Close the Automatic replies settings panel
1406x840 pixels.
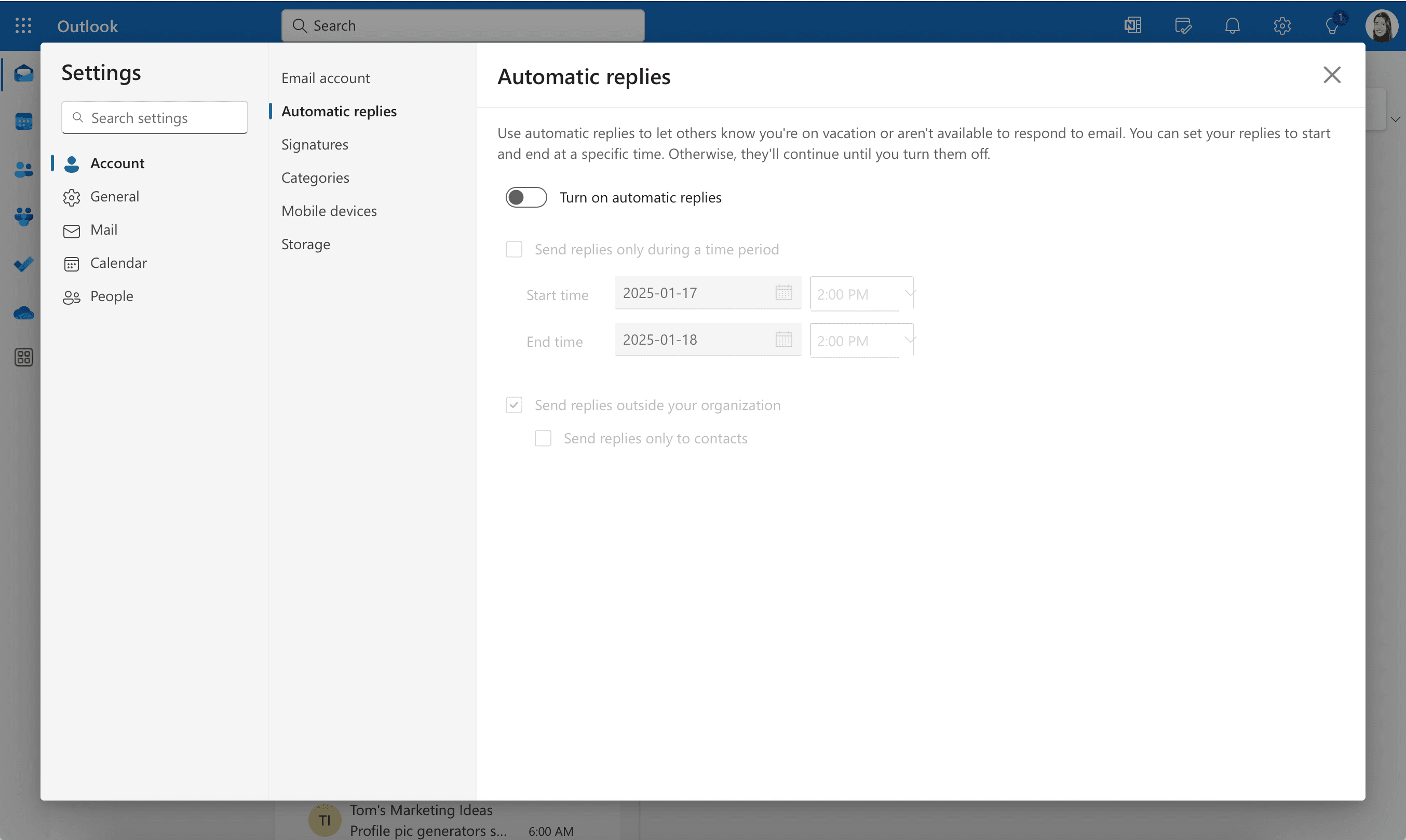[1332, 74]
